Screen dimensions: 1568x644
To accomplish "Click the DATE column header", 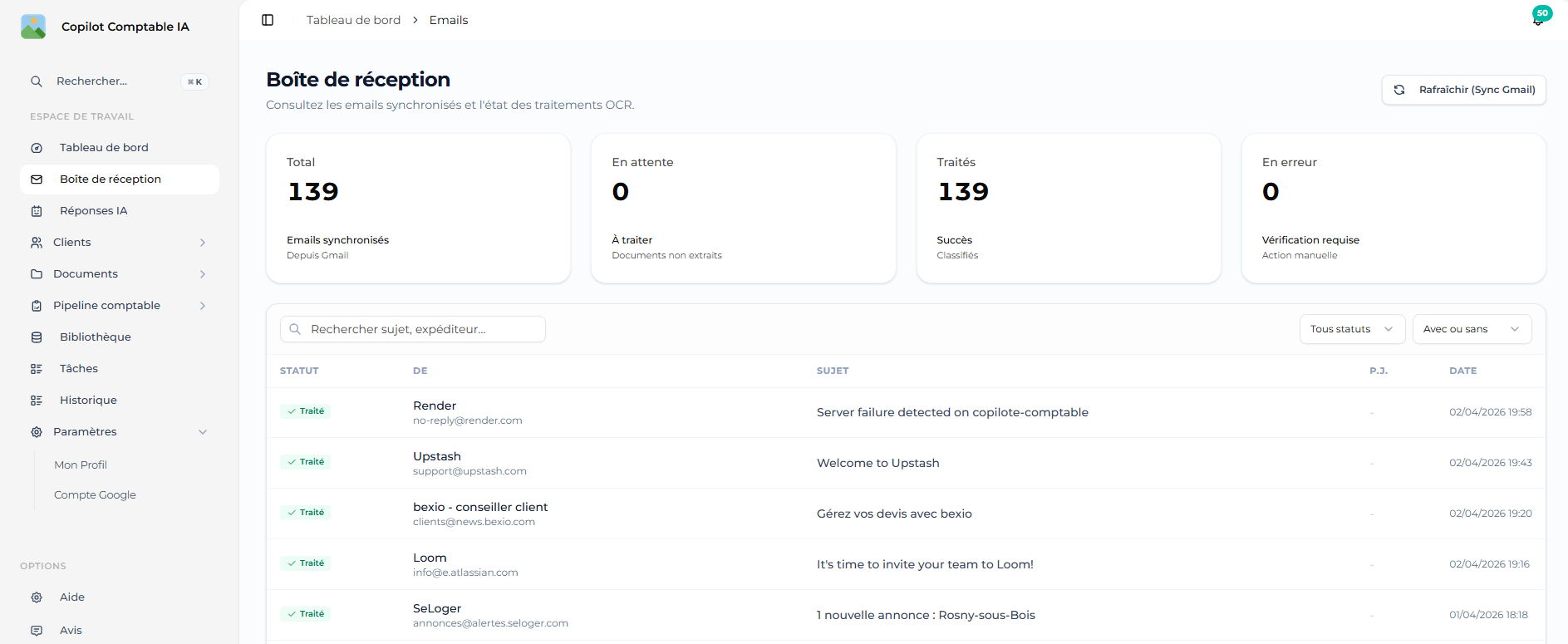I will pos(1463,371).
